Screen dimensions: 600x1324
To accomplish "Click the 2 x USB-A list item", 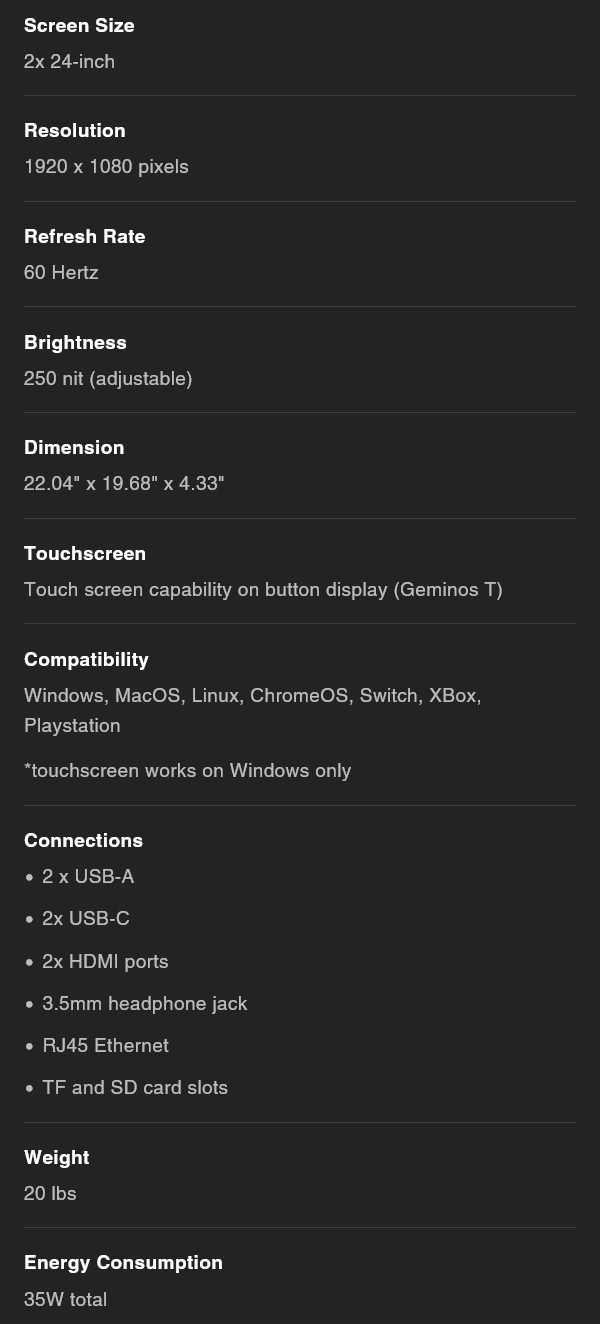I will point(88,877).
